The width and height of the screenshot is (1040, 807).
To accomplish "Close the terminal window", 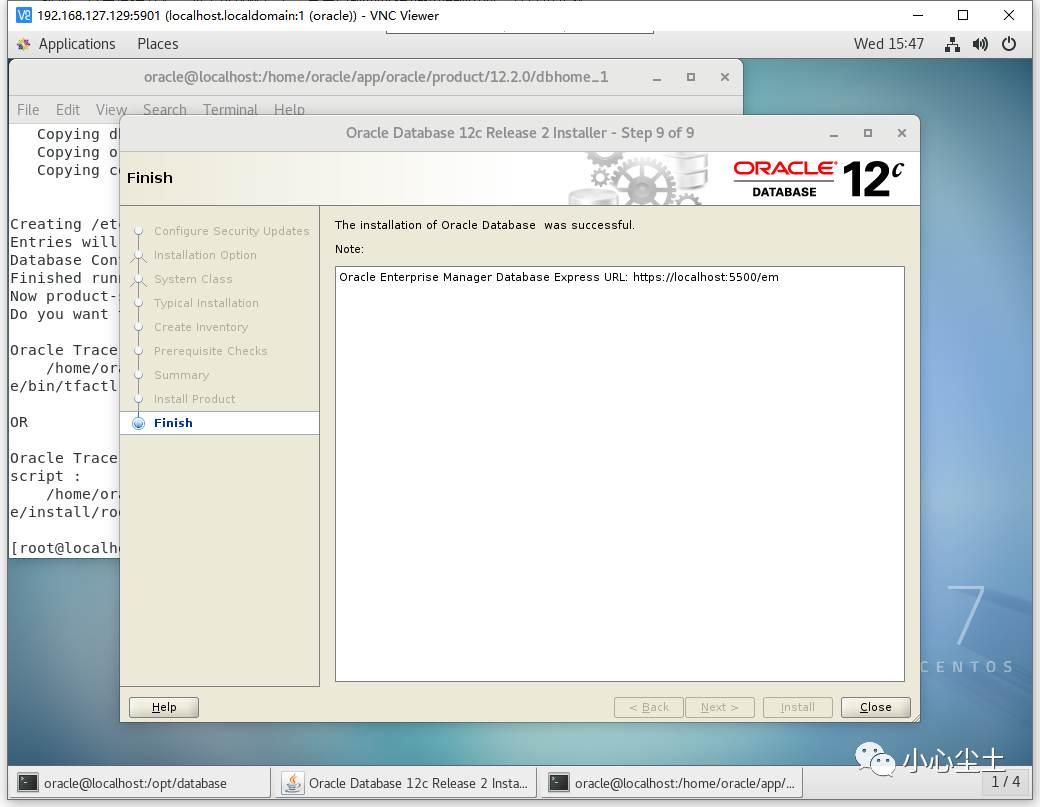I will pos(725,78).
